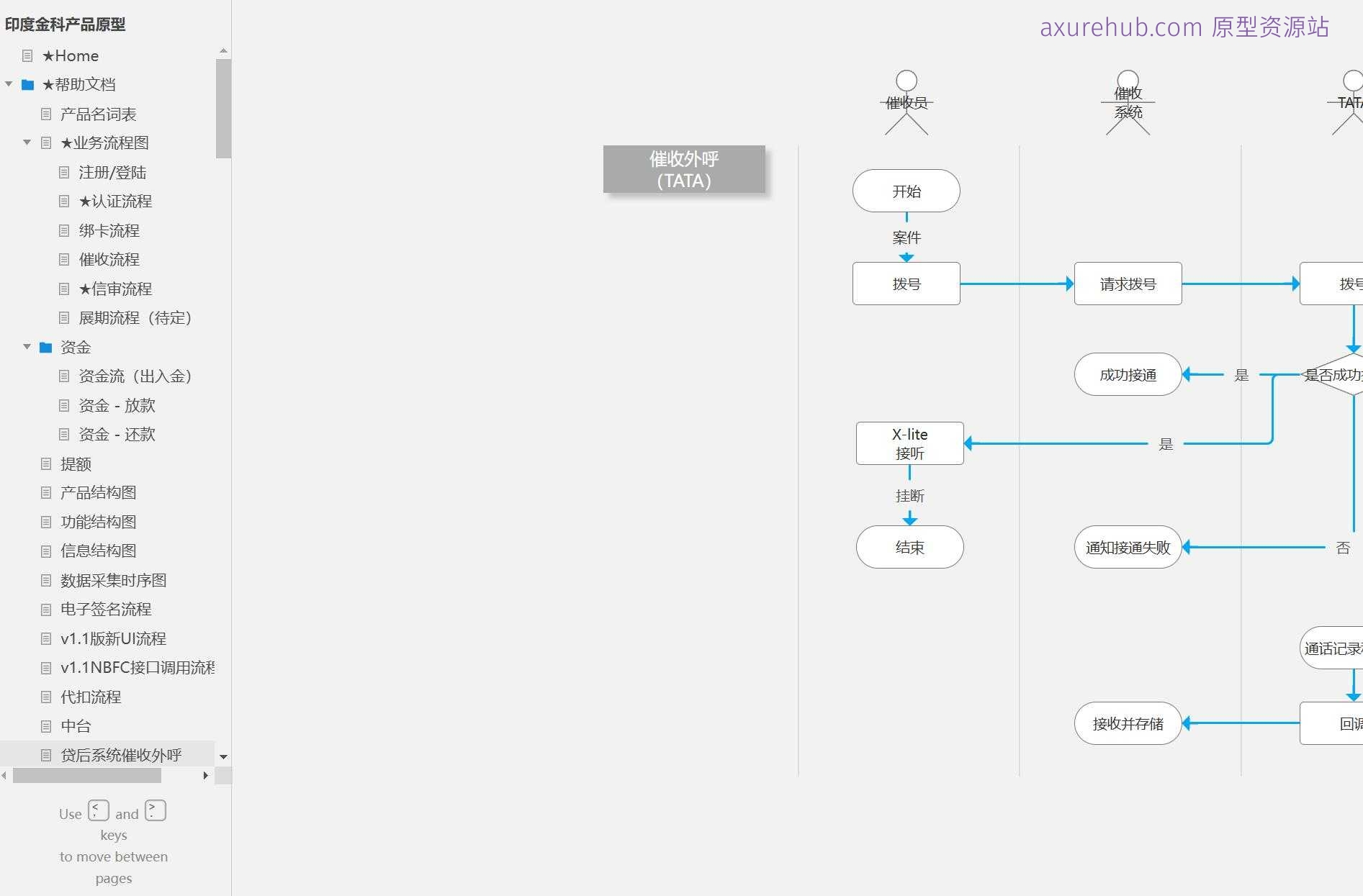Open the axurehub.com 原型资源站 link
The image size is (1363, 896).
click(x=1184, y=27)
